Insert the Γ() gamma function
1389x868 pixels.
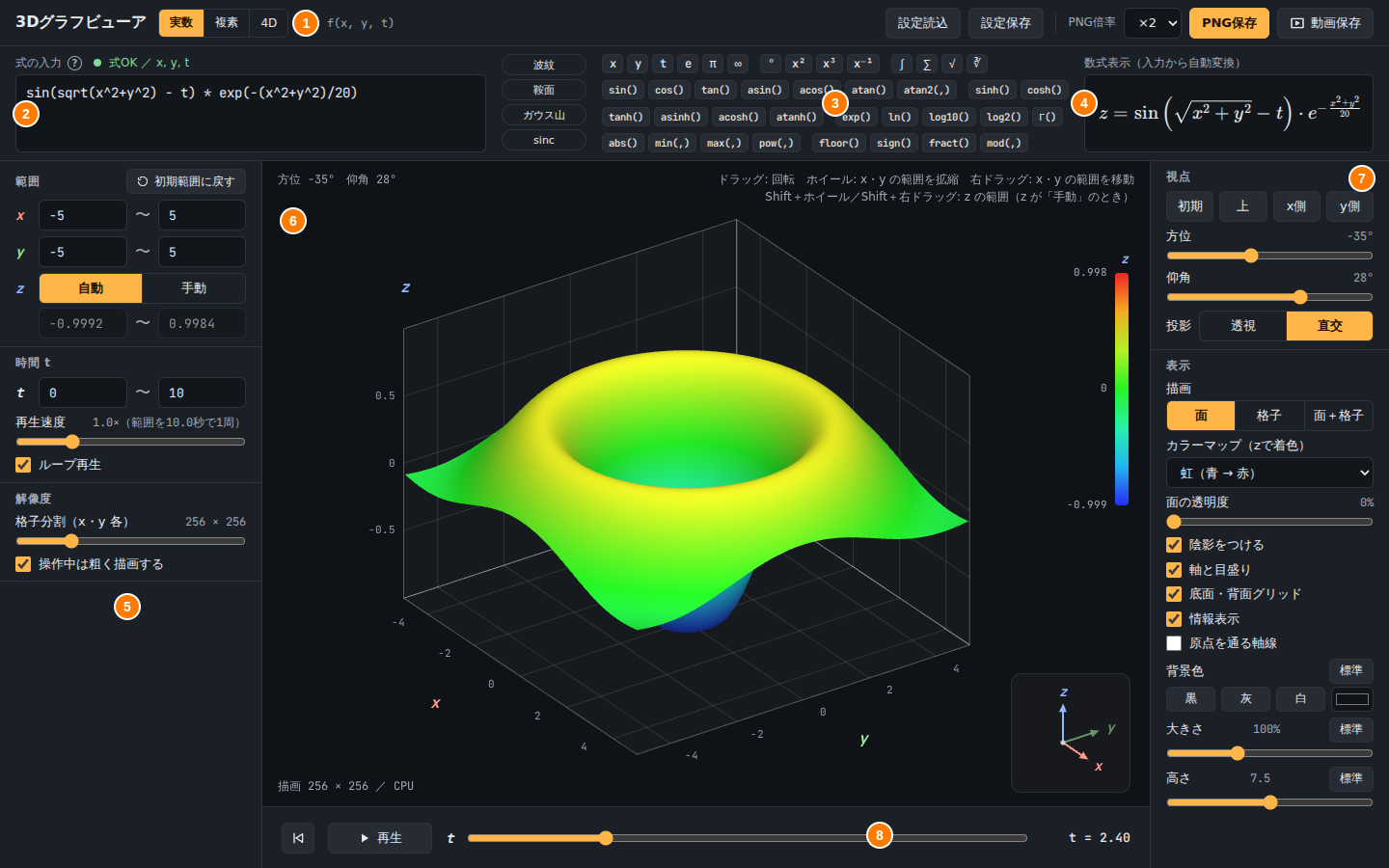click(x=1047, y=117)
